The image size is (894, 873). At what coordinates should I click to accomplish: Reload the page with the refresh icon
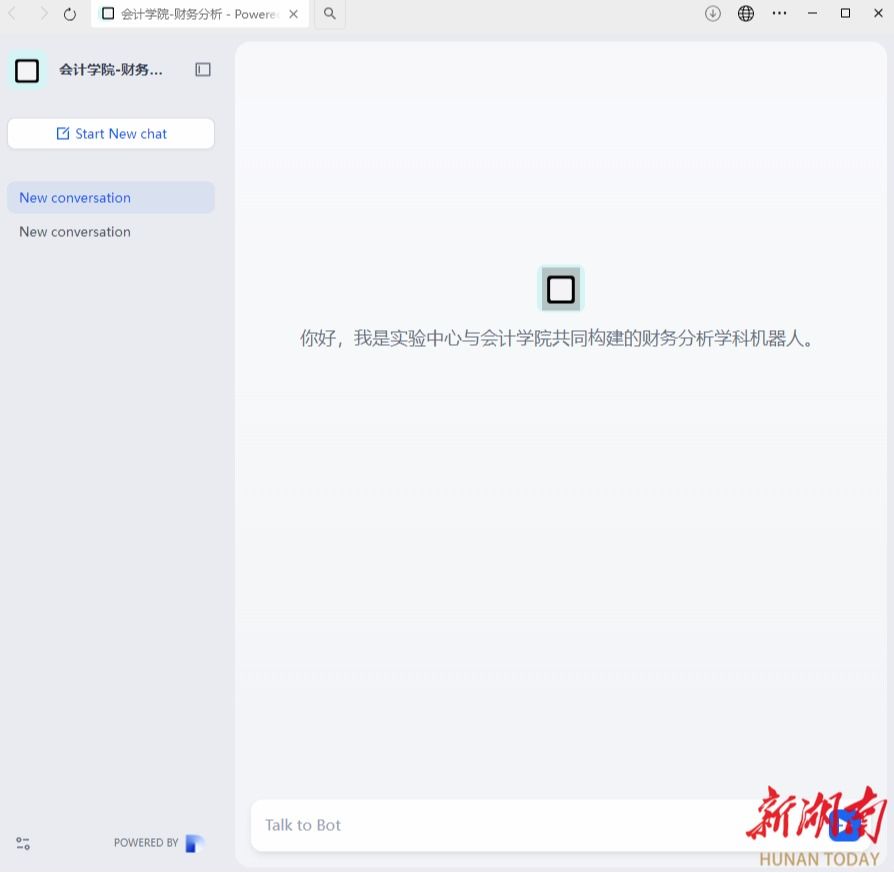70,14
